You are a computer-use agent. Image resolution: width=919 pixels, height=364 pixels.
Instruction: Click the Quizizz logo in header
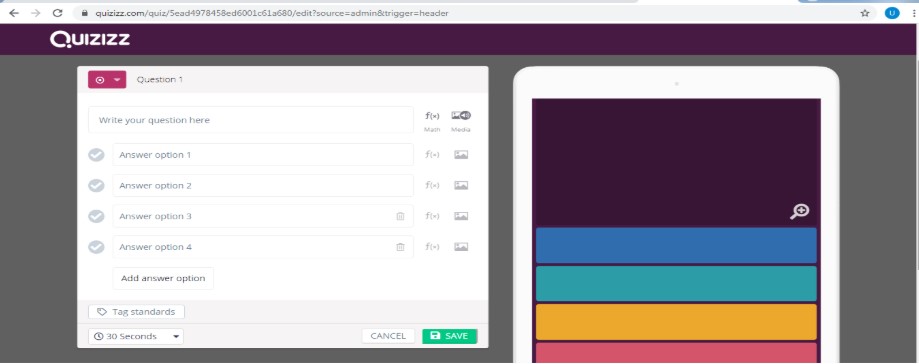pyautogui.click(x=90, y=39)
